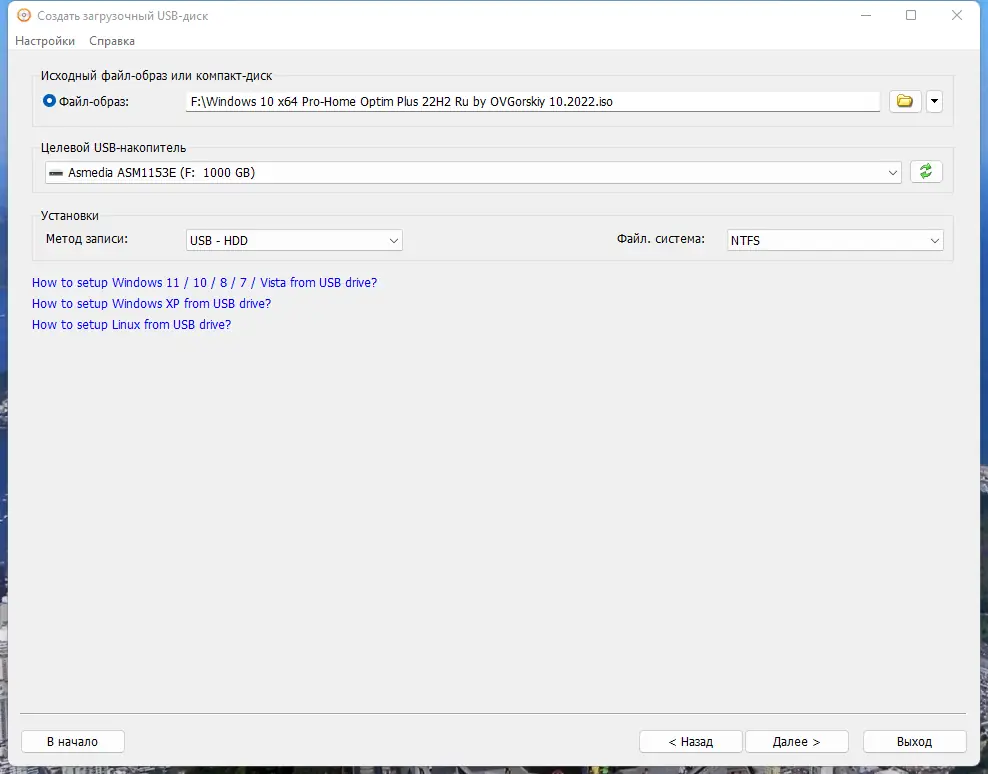Viewport: 988px width, 774px height.
Task: Click the Выход button
Action: click(914, 742)
